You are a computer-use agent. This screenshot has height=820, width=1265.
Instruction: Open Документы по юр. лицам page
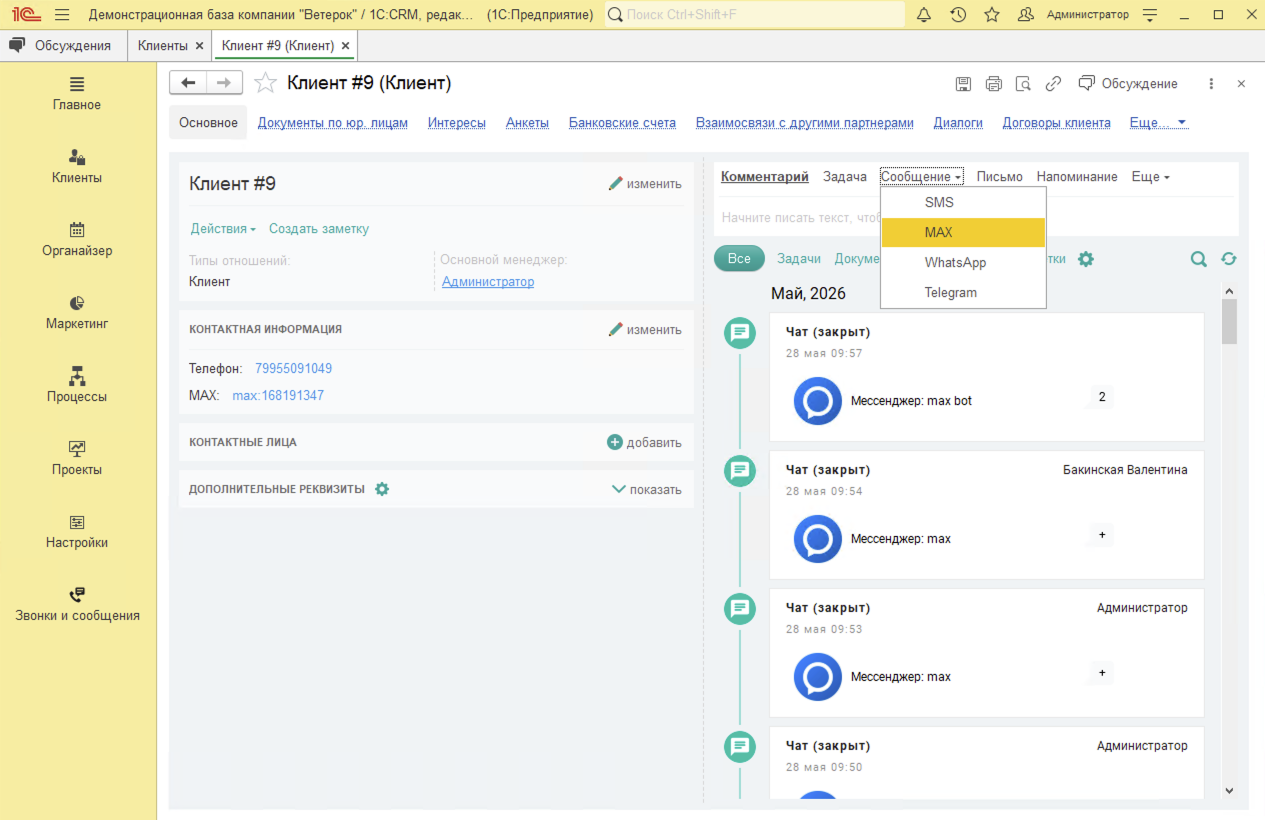point(333,123)
